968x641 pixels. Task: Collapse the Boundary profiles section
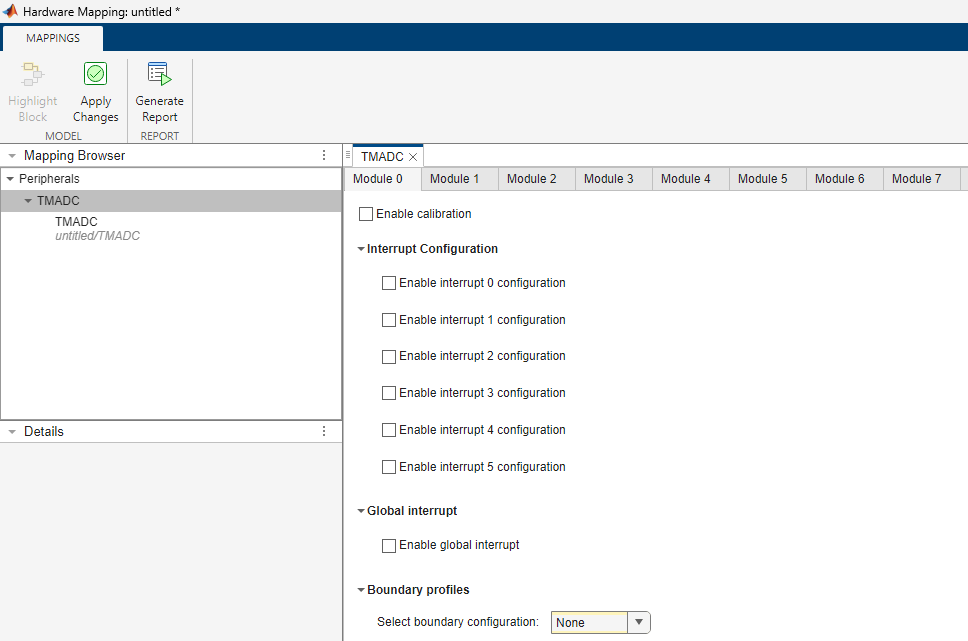click(x=361, y=590)
